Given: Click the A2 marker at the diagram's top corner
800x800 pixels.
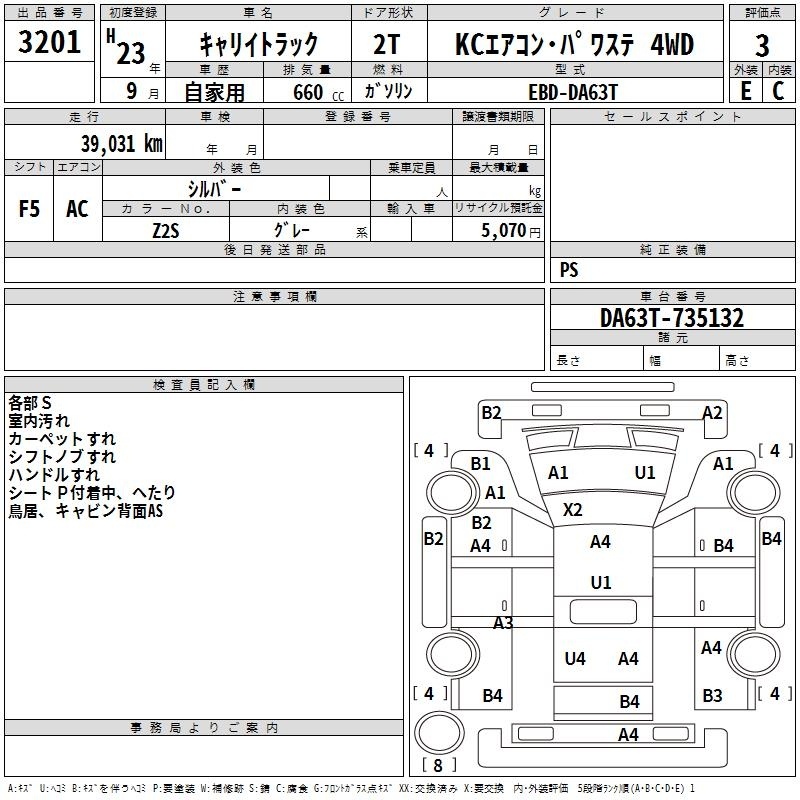Looking at the screenshot, I should pos(712,412).
